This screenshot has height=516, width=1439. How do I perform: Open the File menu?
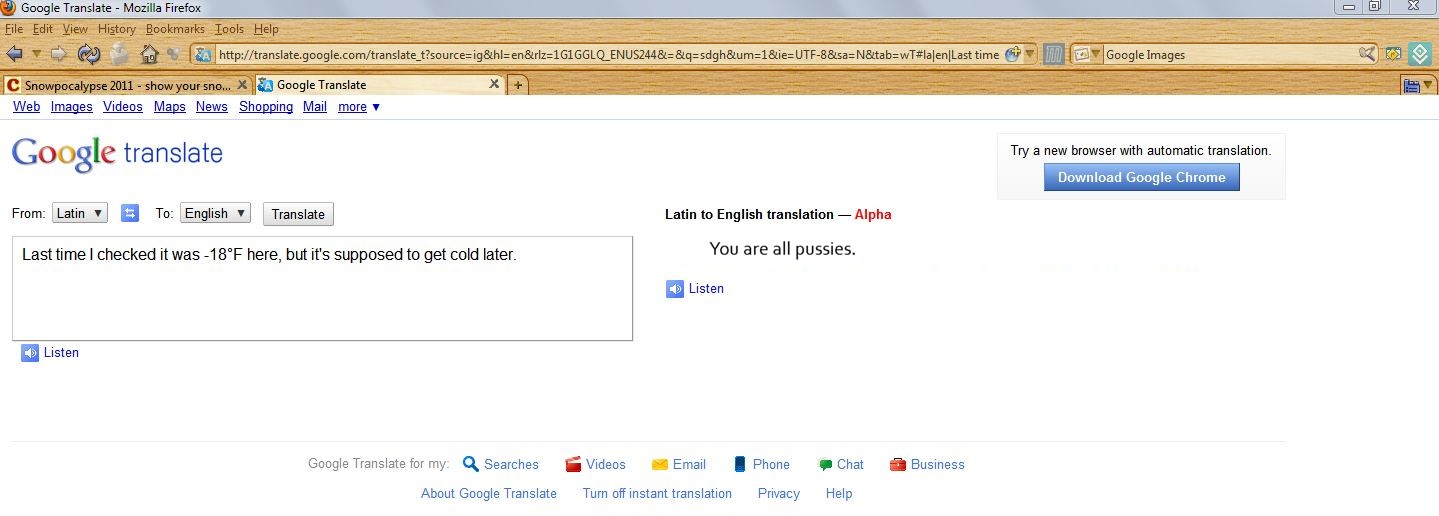coord(14,29)
